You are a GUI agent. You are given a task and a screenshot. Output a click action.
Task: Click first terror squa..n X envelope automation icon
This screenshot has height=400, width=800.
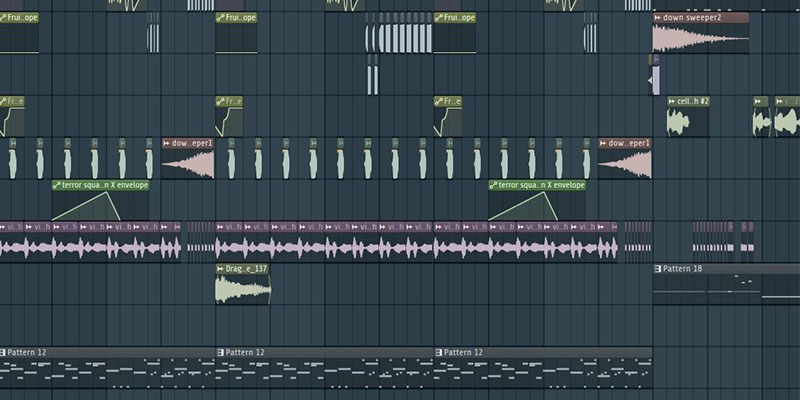point(56,185)
